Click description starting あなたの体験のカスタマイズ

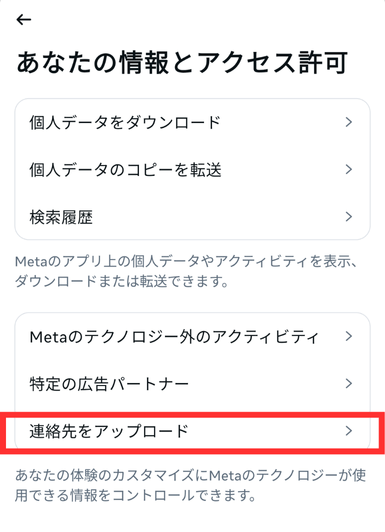coord(190,486)
